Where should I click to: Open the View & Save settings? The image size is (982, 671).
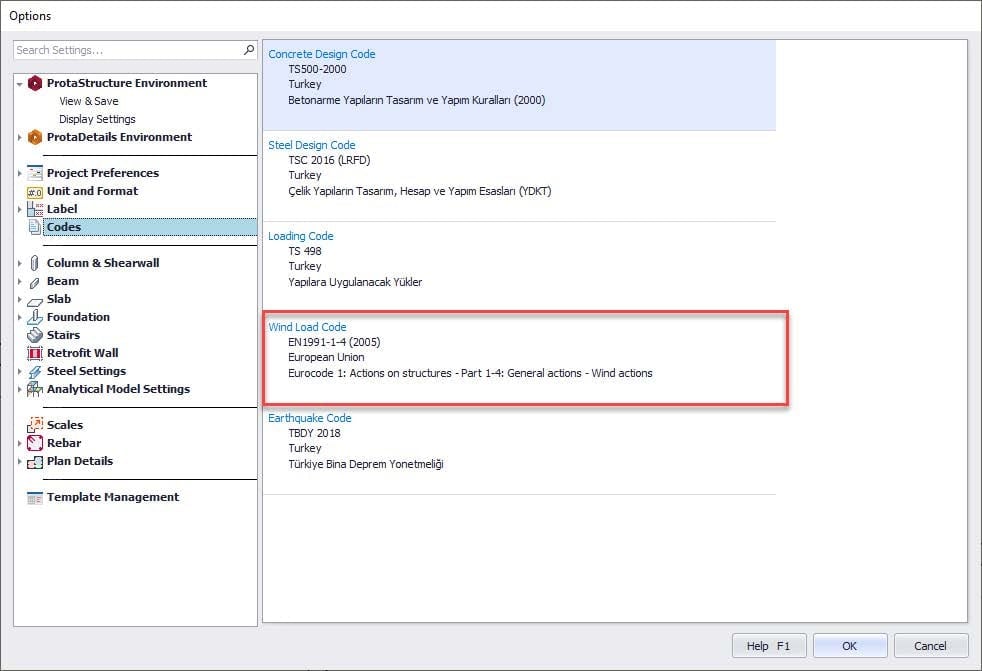tap(89, 101)
